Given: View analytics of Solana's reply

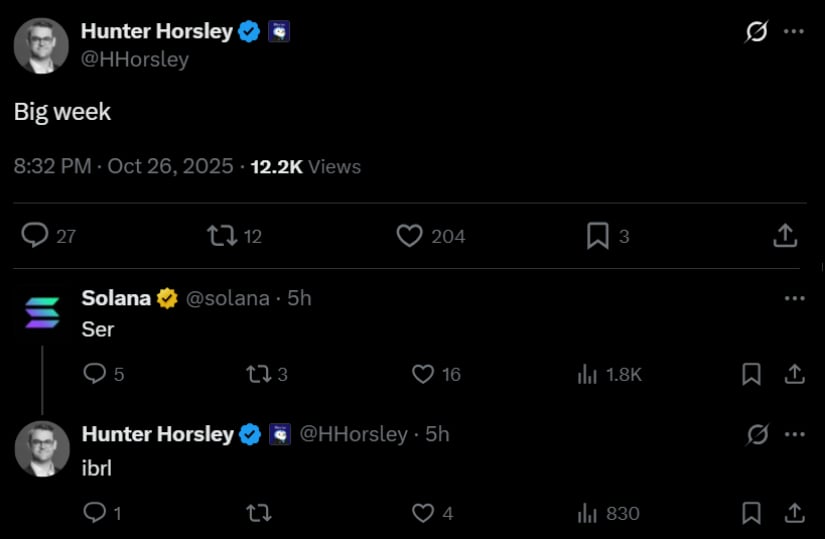Looking at the screenshot, I should pyautogui.click(x=588, y=374).
